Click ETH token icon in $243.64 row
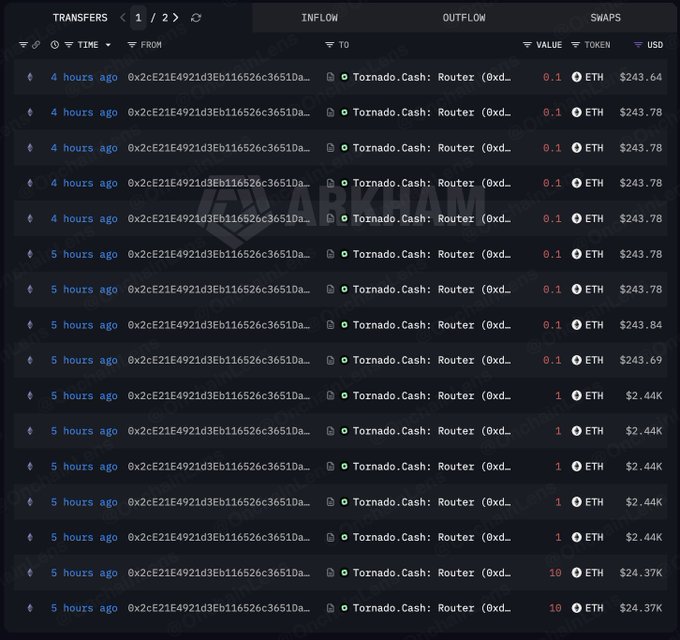 pyautogui.click(x=576, y=77)
